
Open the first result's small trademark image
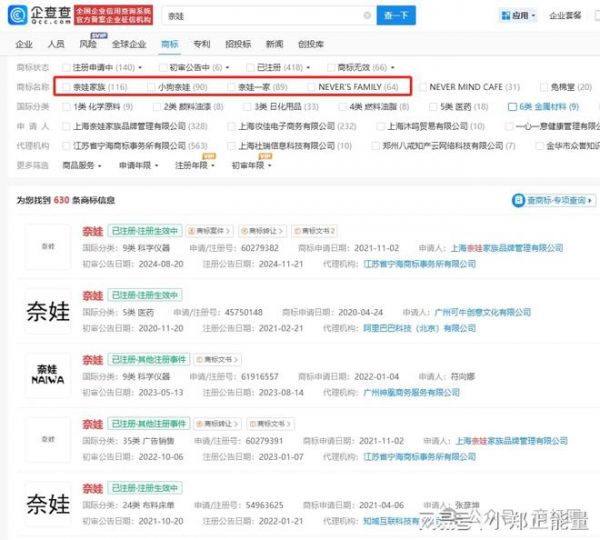point(47,244)
